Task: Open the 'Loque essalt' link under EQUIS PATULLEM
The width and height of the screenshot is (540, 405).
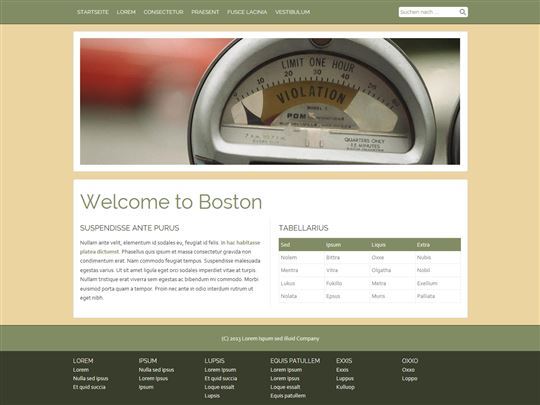Action: point(285,387)
